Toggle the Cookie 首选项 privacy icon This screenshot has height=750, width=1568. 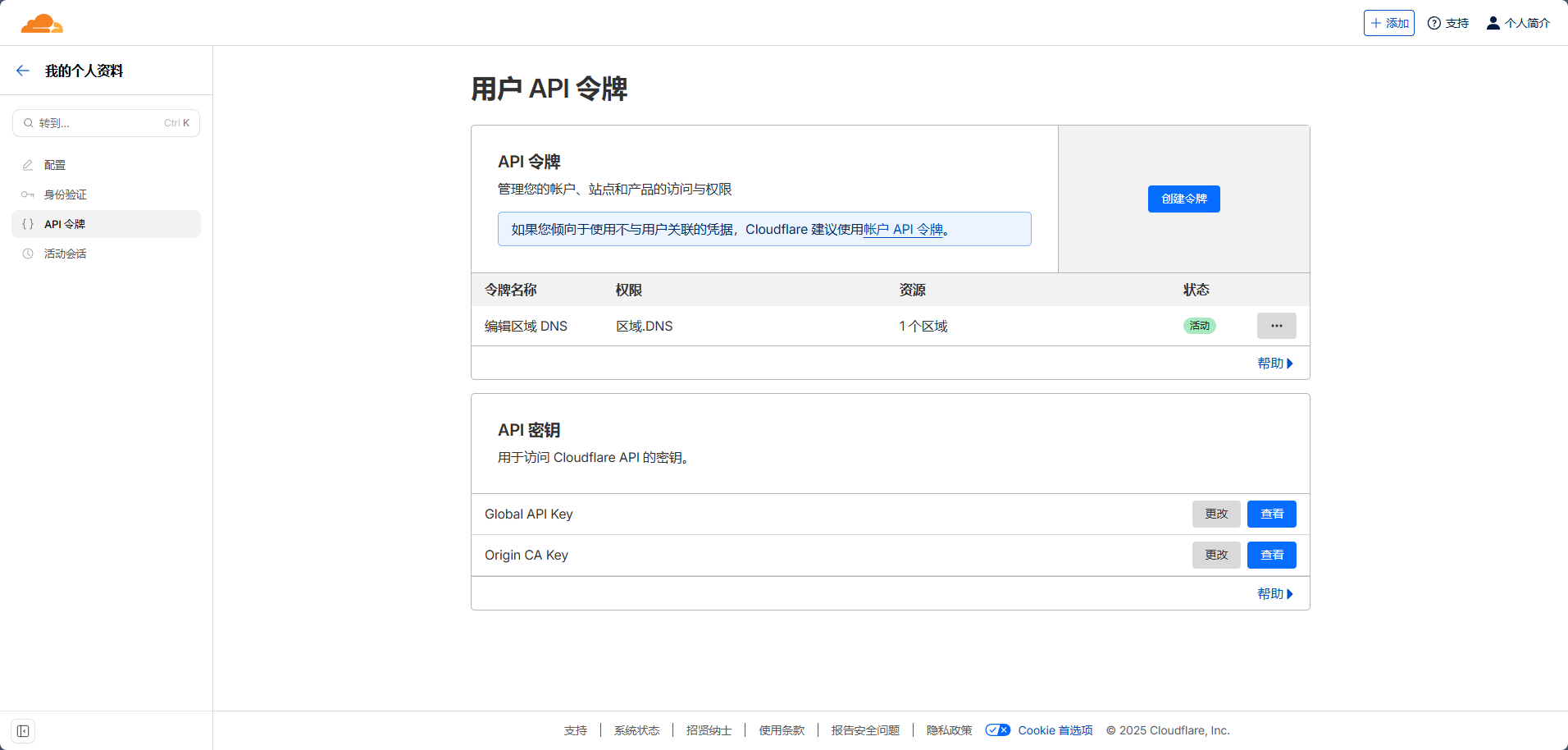tap(997, 730)
